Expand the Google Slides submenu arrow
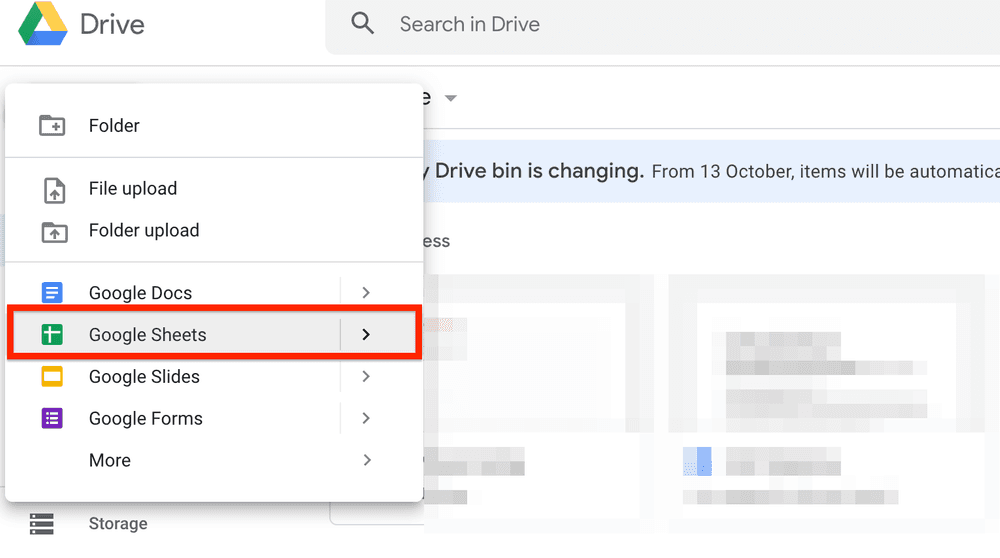 pos(366,377)
